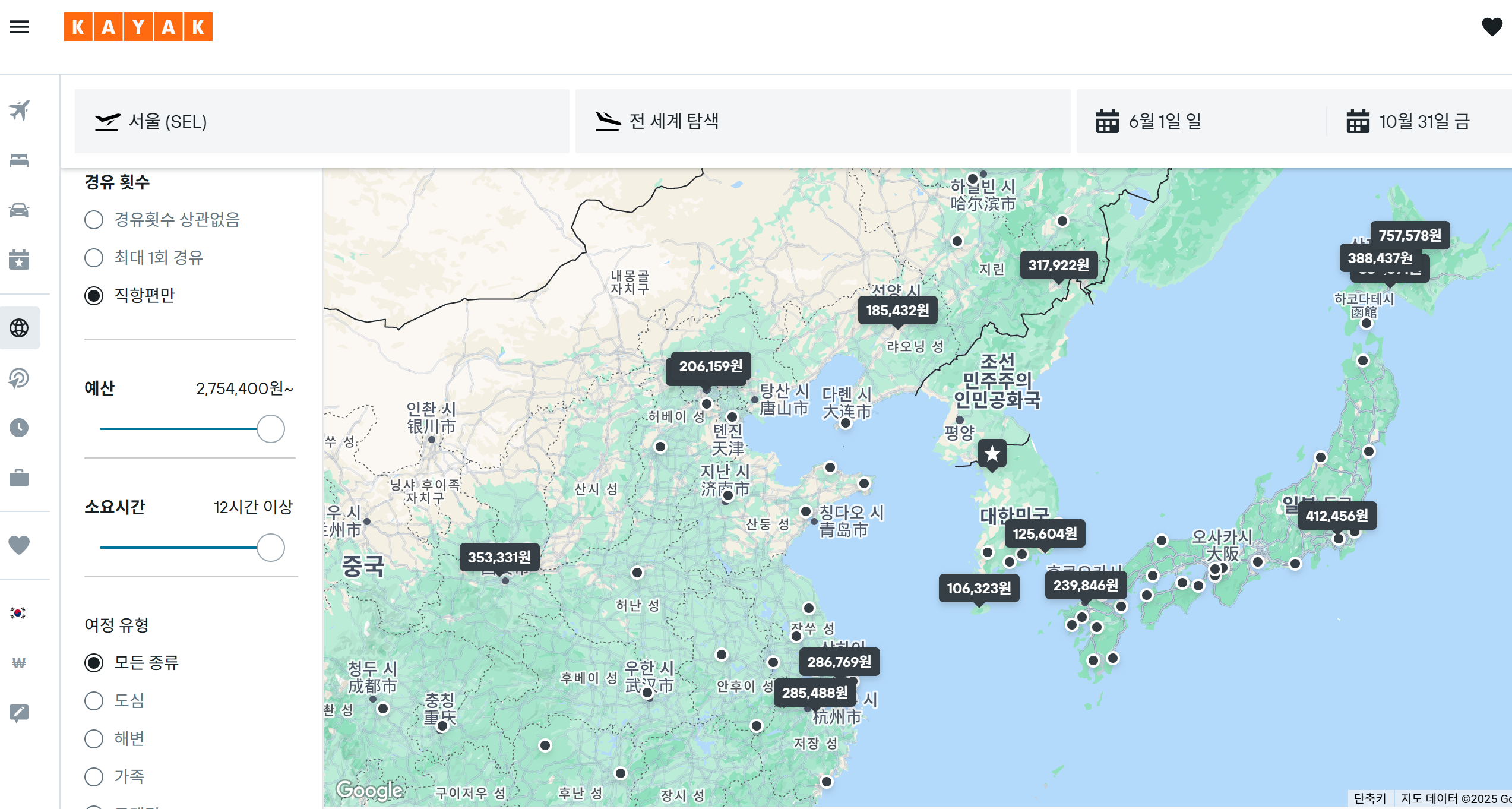Open currency won symbol setting
The image size is (1512, 809).
point(19,663)
